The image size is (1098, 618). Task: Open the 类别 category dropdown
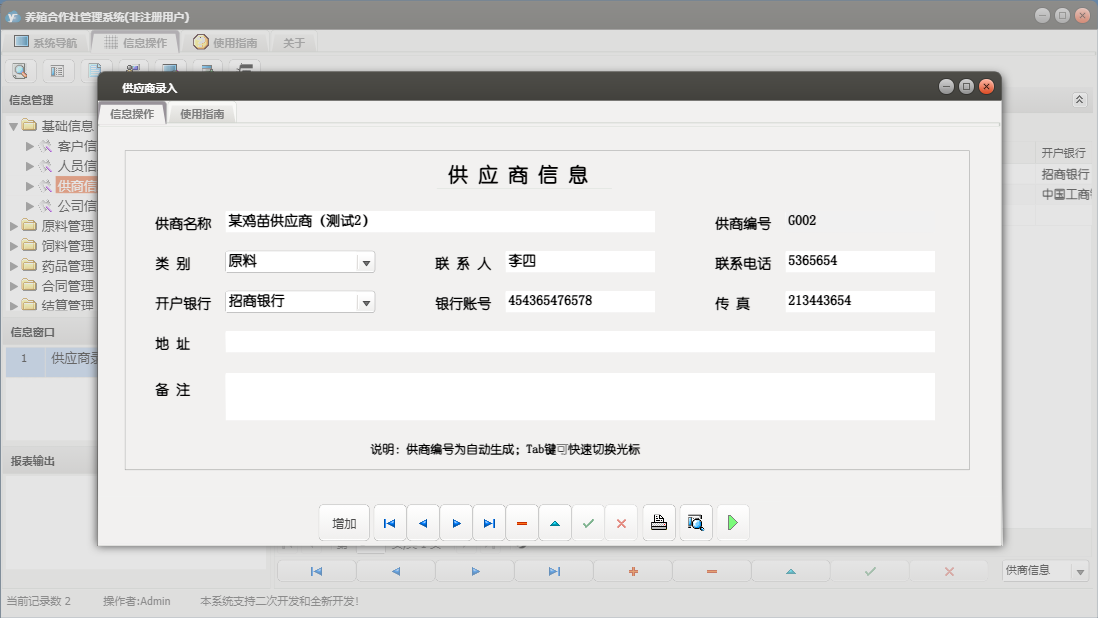pos(368,261)
